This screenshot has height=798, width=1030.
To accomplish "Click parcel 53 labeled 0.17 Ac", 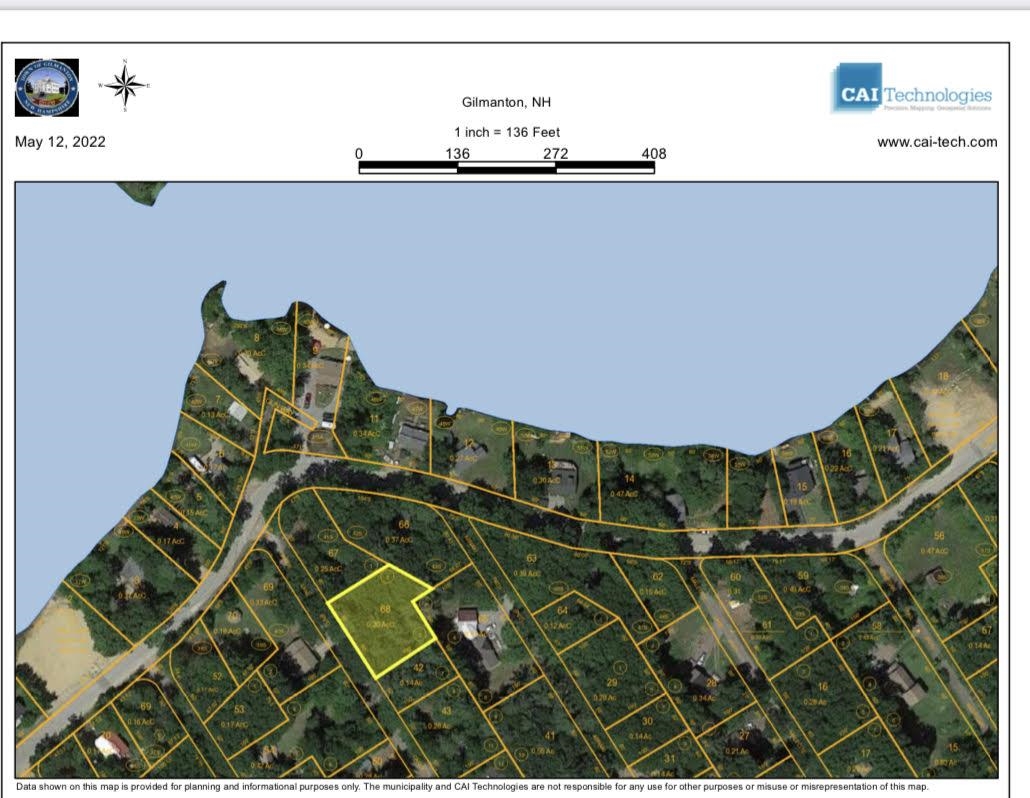I will click(239, 714).
